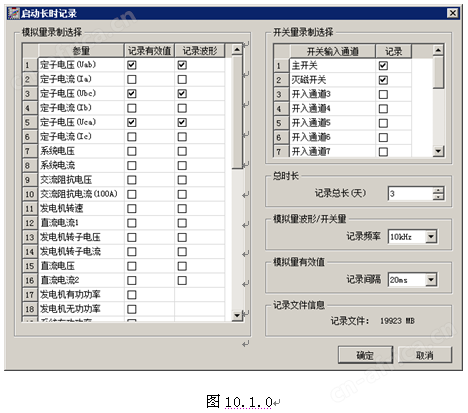Check 记录有效值 for 发电机有功功率
468x413 pixels.
tap(132, 295)
